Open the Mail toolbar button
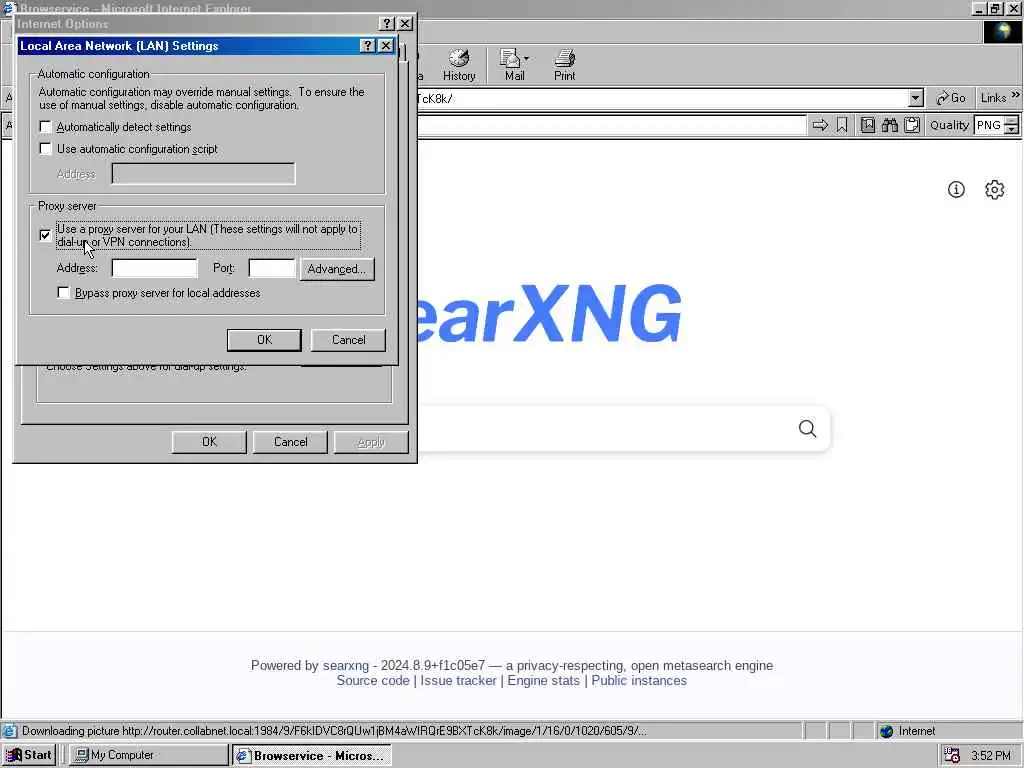Image resolution: width=1024 pixels, height=768 pixels. 513,65
